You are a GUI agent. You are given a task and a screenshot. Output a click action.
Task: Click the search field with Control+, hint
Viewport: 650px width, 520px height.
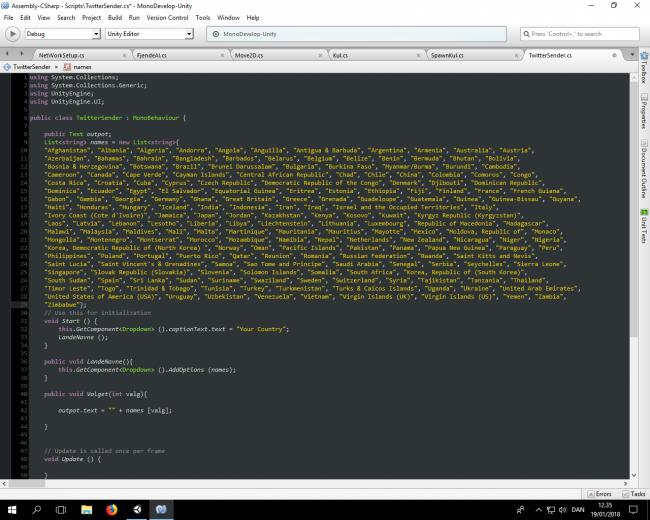click(x=580, y=34)
